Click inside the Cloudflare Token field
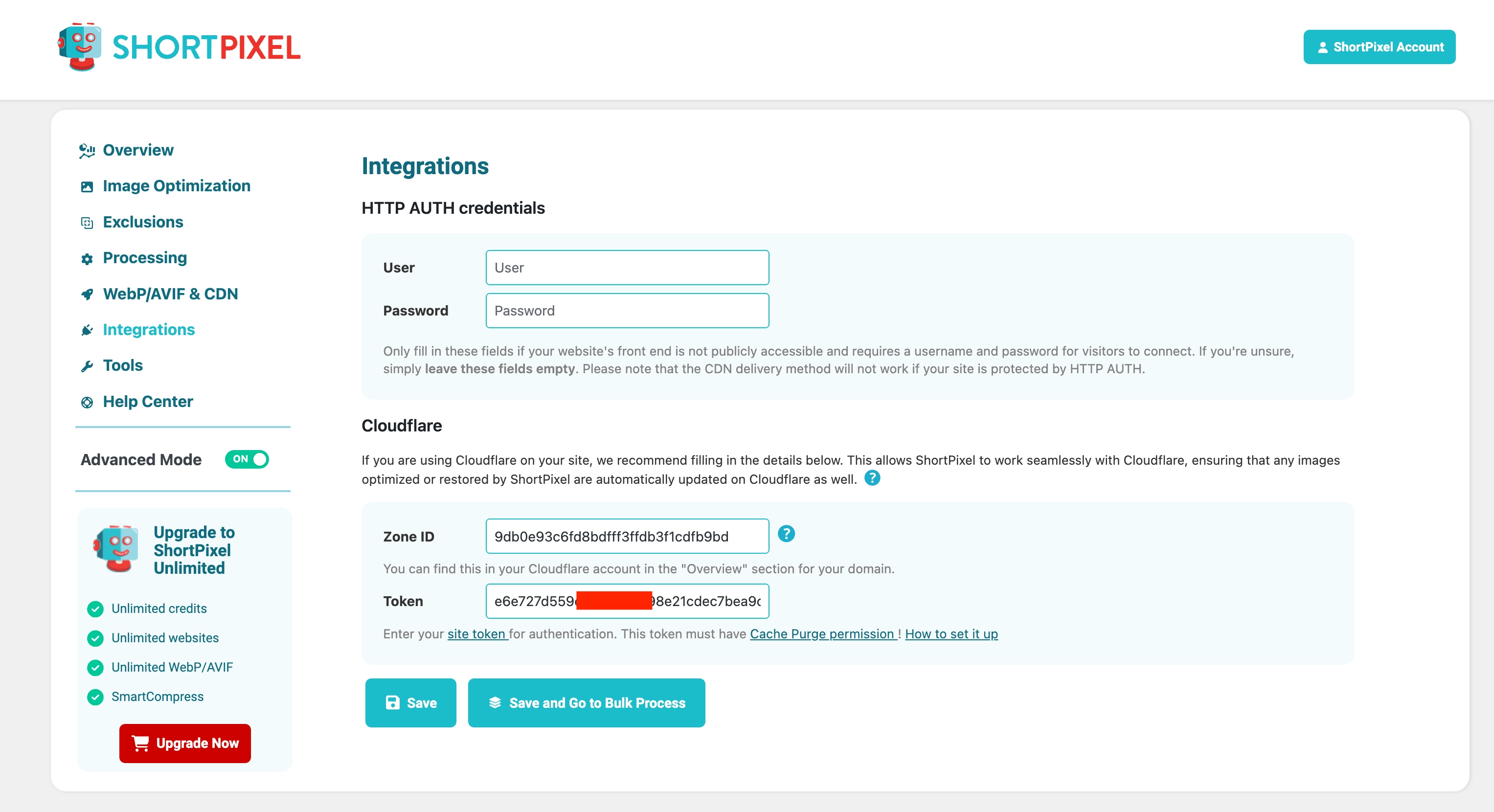This screenshot has width=1494, height=812. 627,601
